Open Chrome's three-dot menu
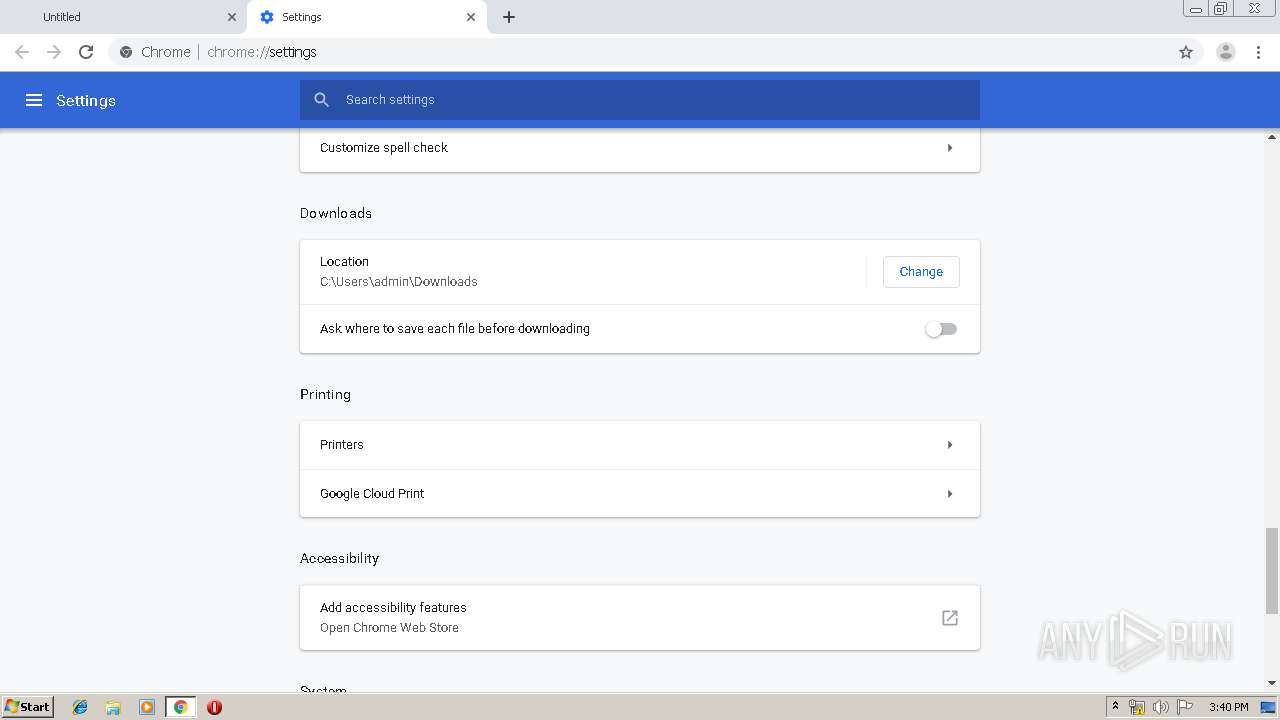 pos(1259,52)
